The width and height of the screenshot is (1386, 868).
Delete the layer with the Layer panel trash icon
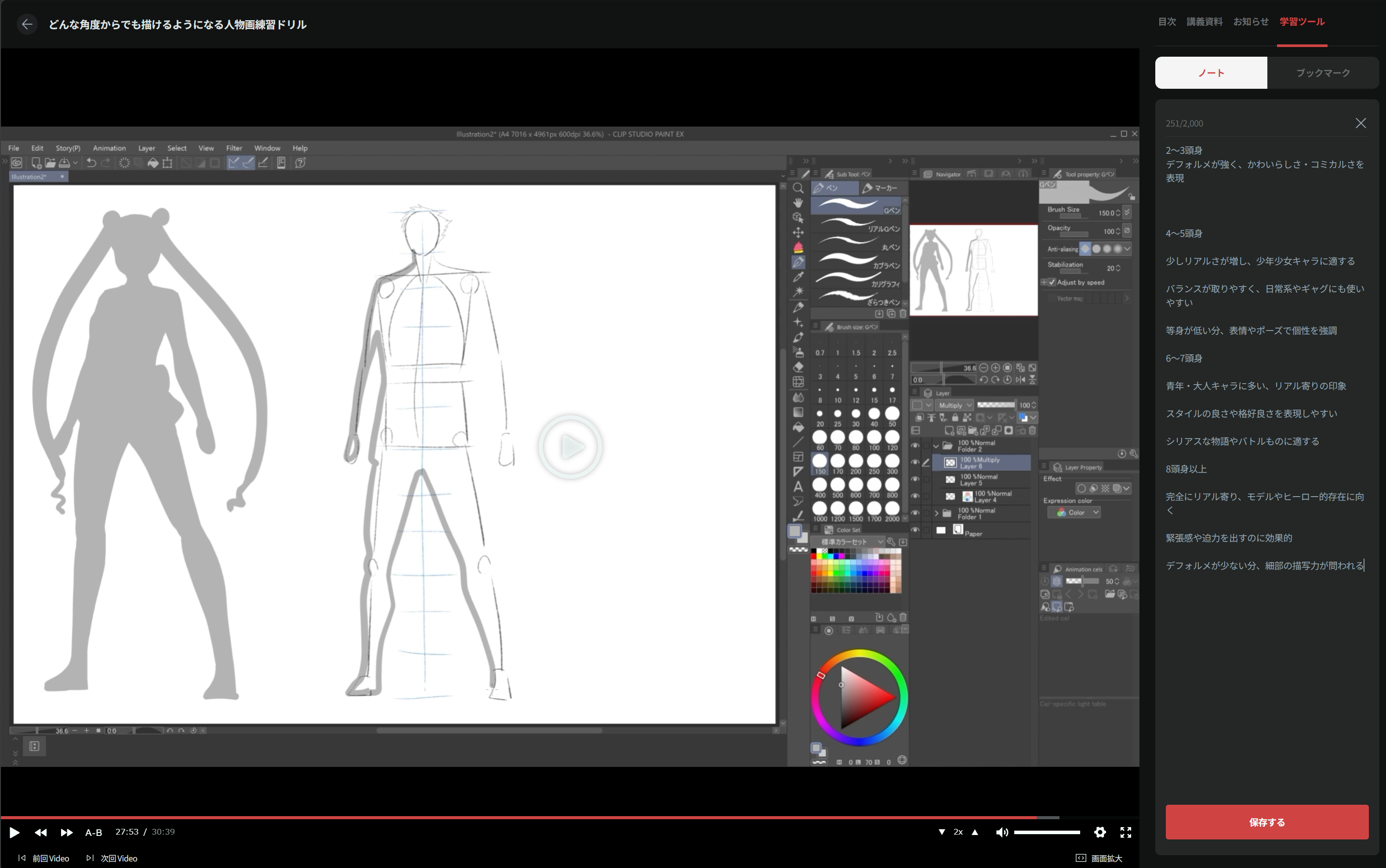(x=1032, y=431)
